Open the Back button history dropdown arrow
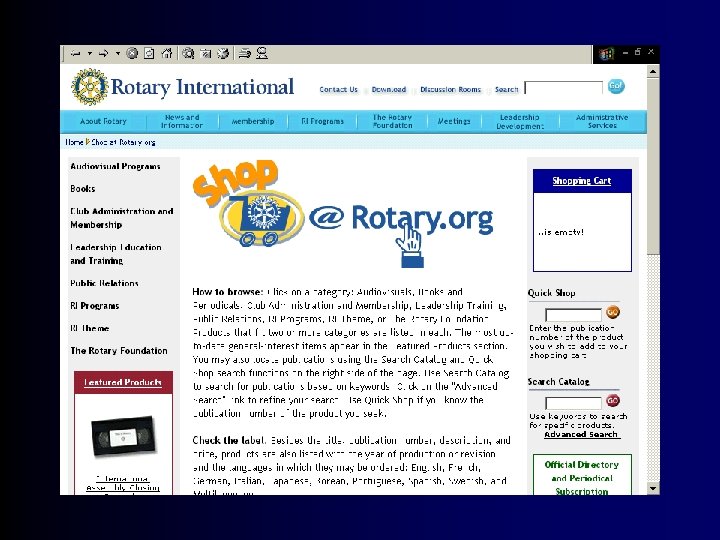The image size is (720, 540). pyautogui.click(x=90, y=54)
